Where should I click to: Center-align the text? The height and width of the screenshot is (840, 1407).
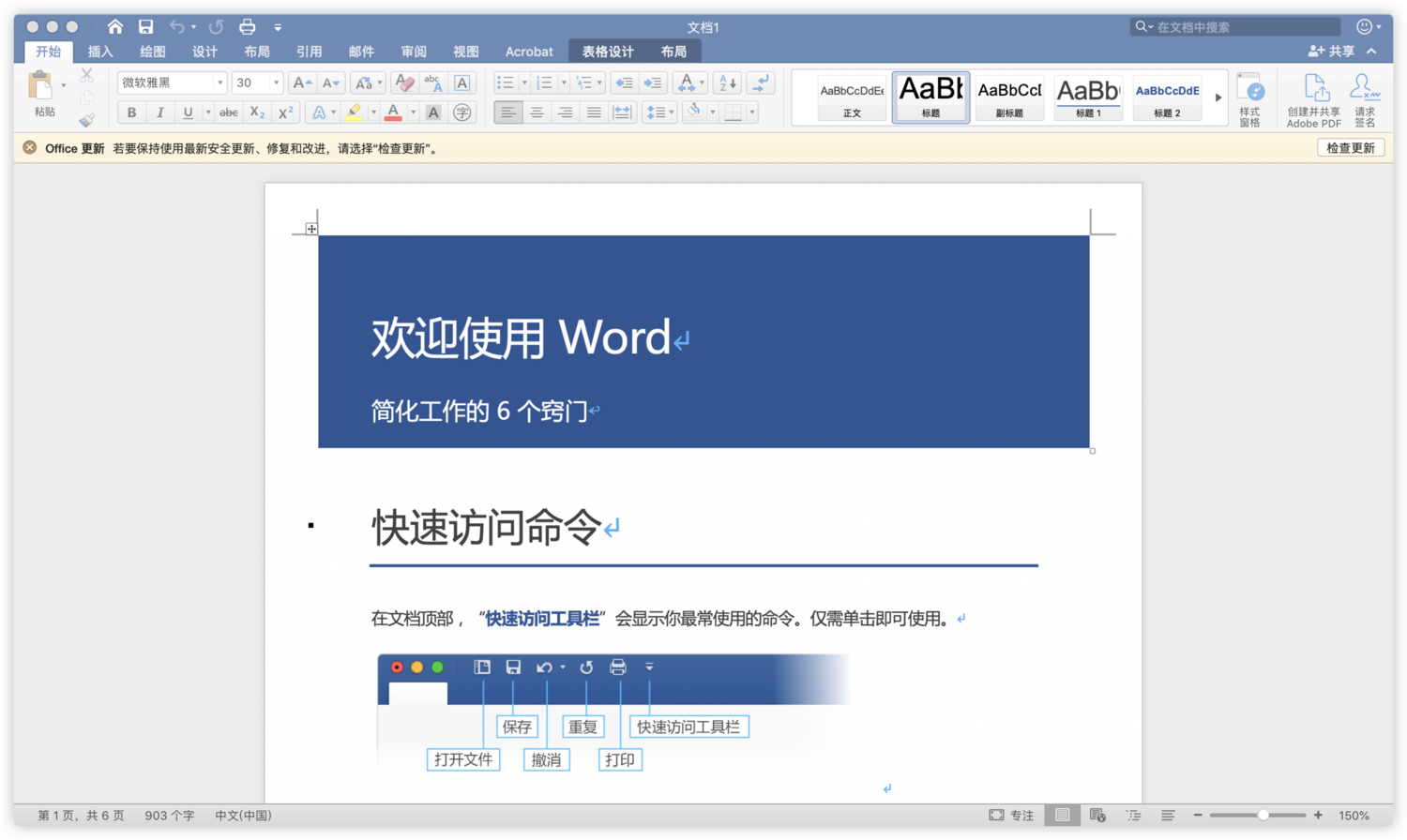537,112
